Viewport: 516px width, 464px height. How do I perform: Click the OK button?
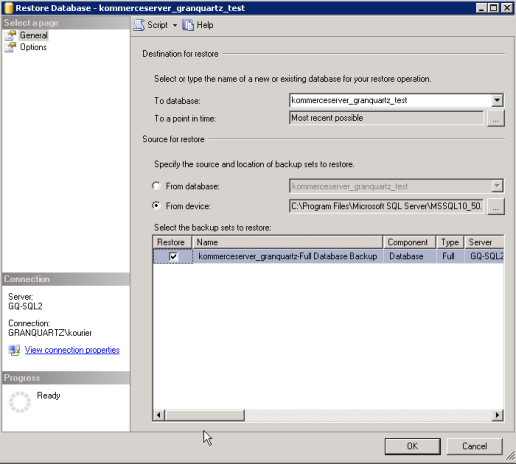(x=413, y=446)
